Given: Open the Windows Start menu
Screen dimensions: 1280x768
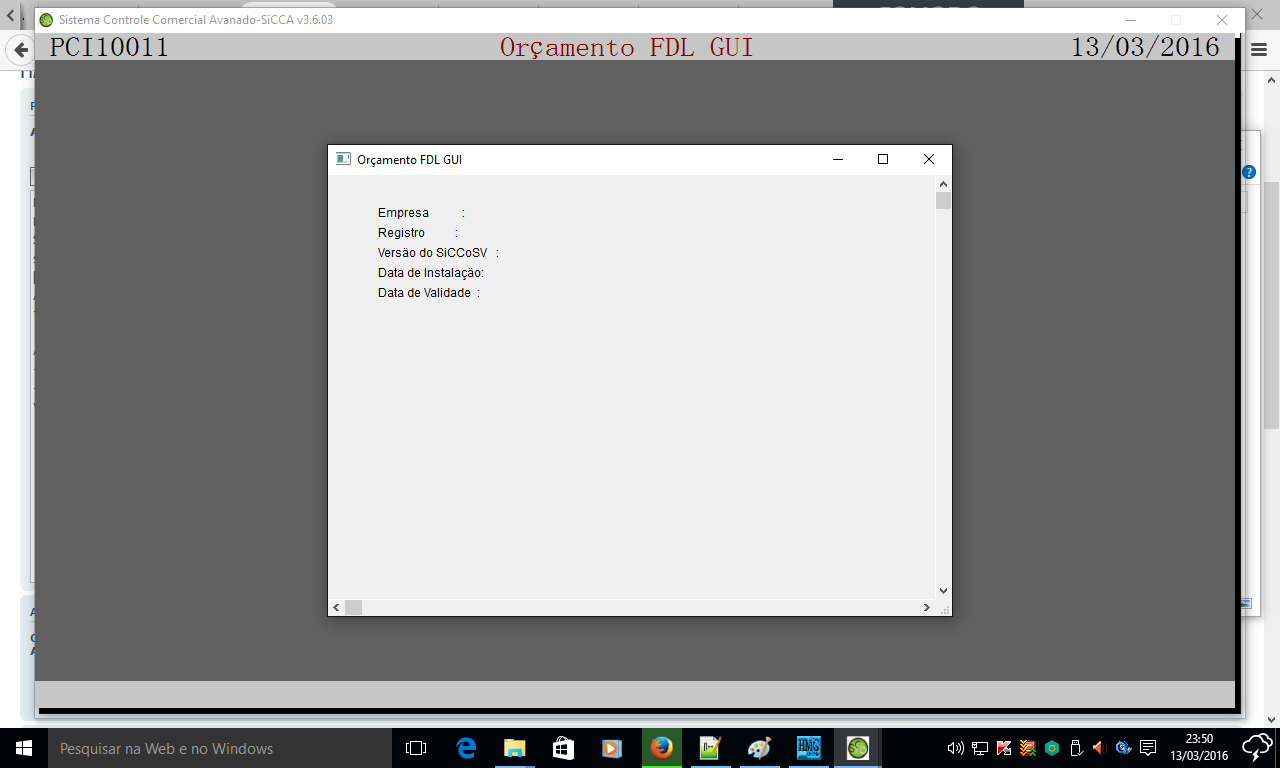Looking at the screenshot, I should coord(23,748).
